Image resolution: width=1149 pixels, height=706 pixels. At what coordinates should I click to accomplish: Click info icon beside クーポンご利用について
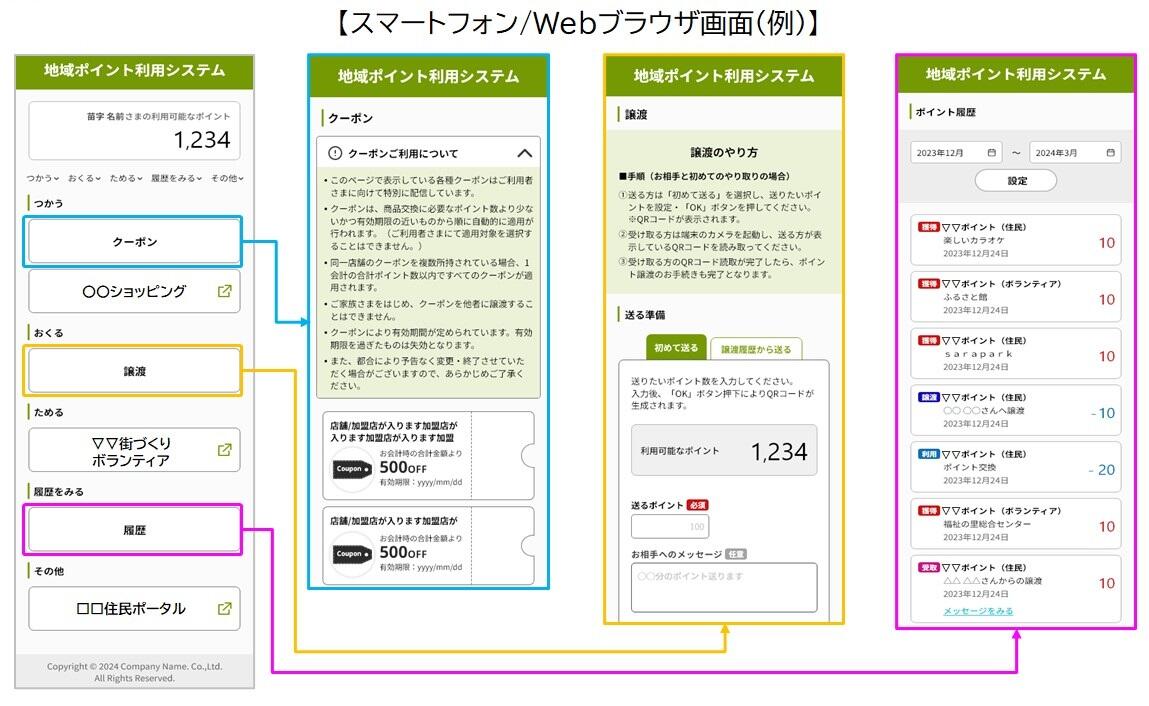[335, 154]
